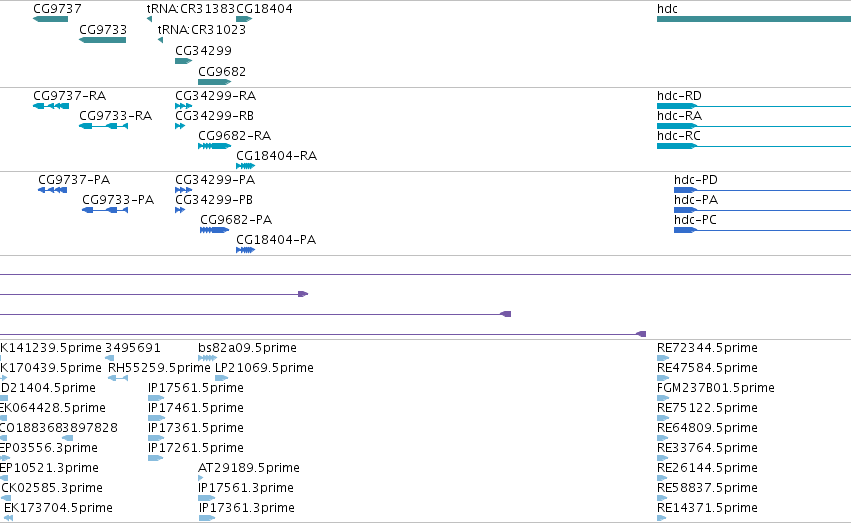This screenshot has width=851, height=523.
Task: Select the 3495691 feature label
Action: click(x=132, y=348)
